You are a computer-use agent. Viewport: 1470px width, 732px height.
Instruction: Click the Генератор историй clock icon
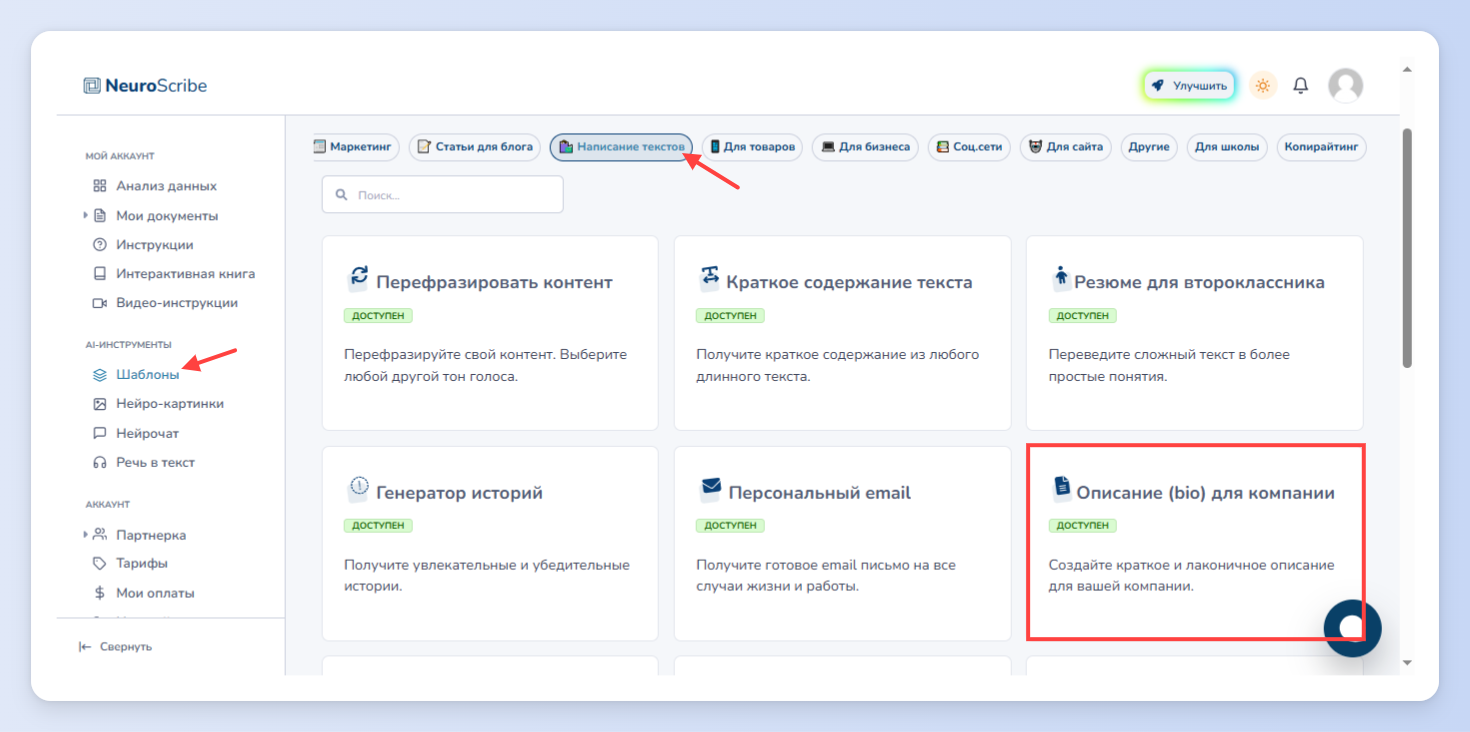tap(358, 488)
